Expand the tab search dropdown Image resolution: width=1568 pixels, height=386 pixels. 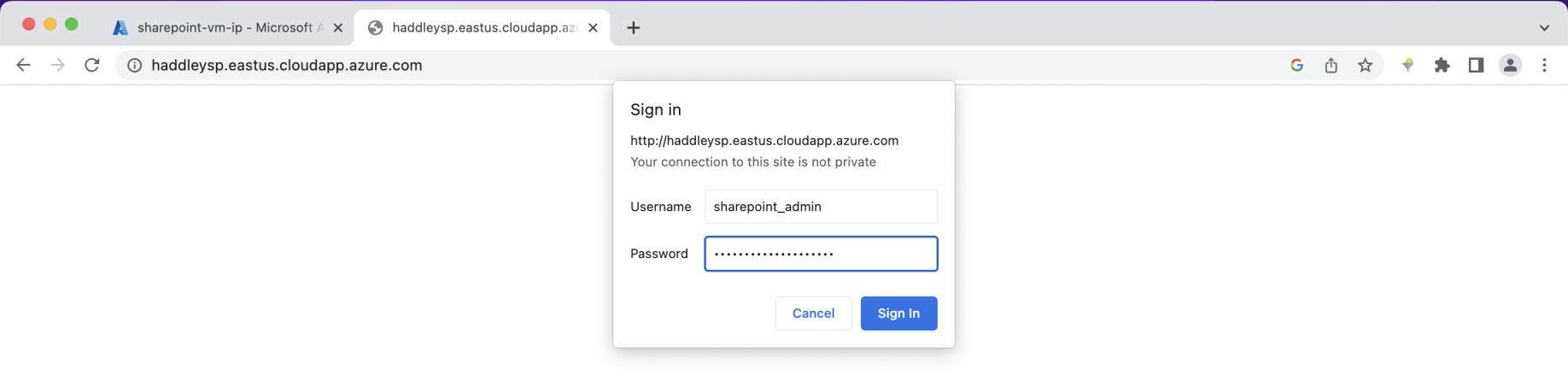coord(1544,27)
